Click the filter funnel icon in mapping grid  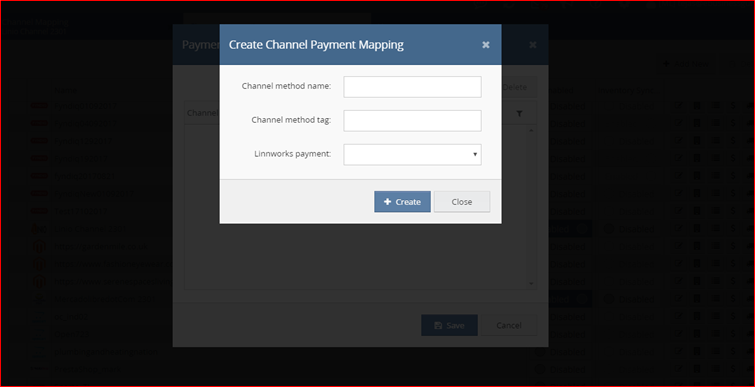click(x=520, y=114)
